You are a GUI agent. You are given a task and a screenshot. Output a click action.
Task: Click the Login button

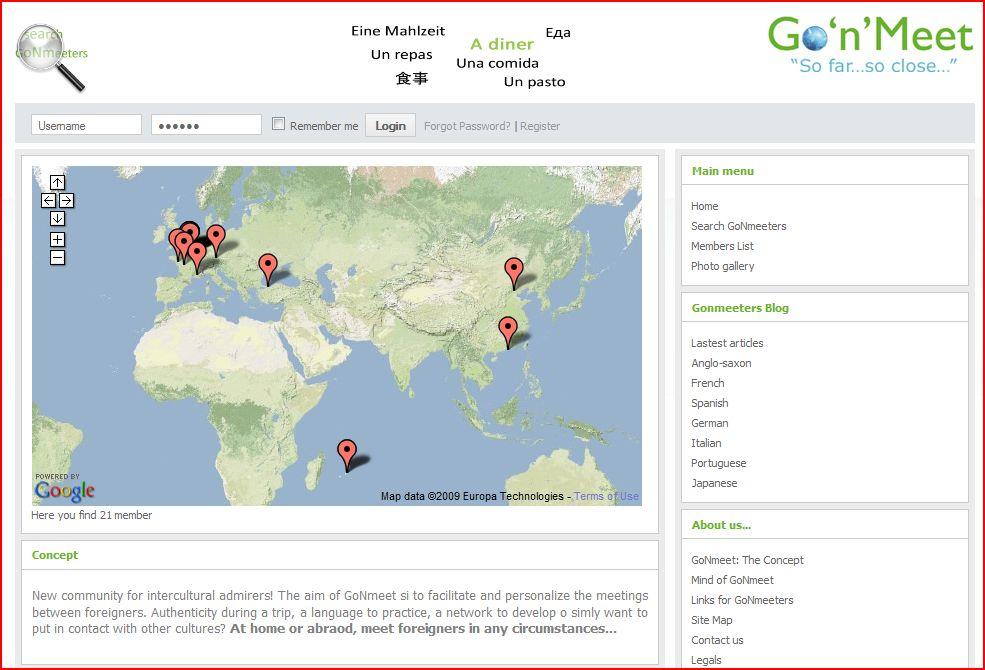(391, 126)
